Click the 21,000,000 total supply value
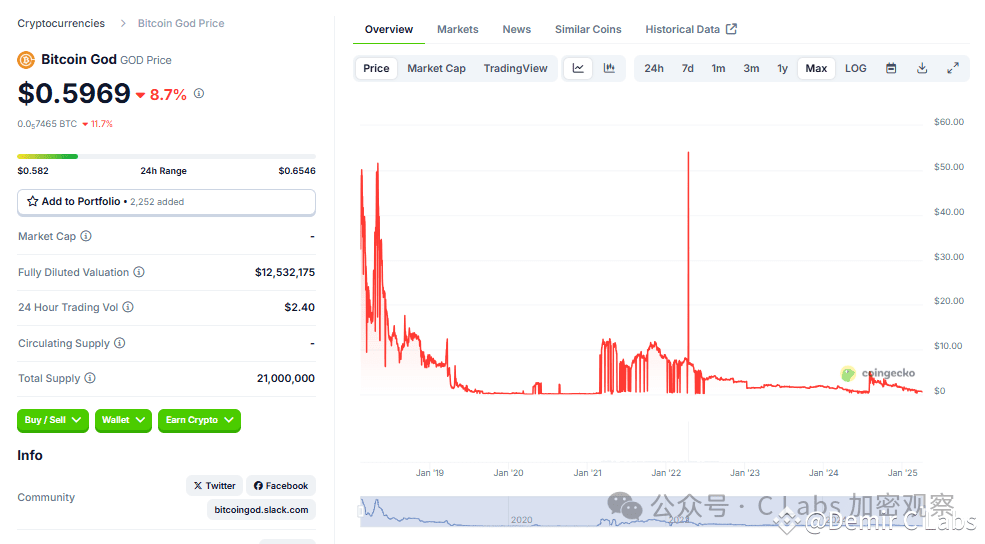The height and width of the screenshot is (544, 985). (x=286, y=378)
